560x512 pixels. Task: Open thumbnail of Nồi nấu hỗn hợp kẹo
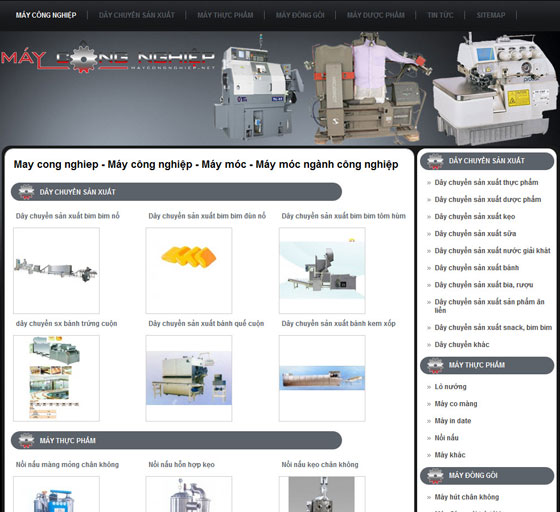coord(189,494)
